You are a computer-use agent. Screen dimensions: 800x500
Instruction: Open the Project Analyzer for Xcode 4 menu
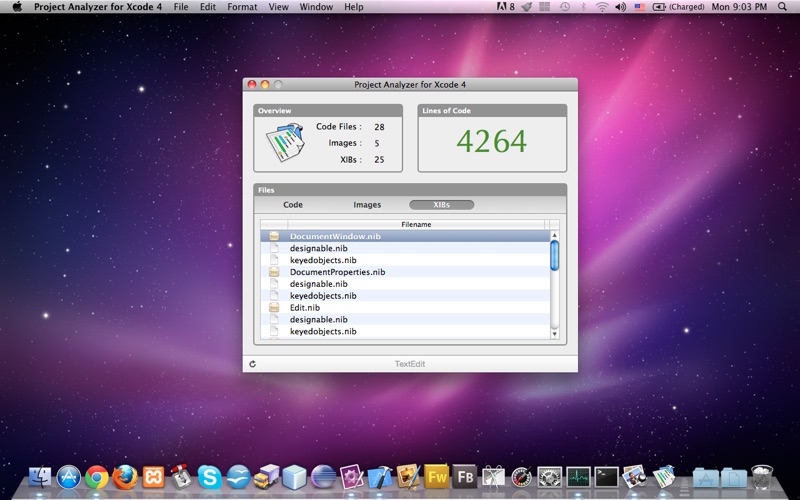[x=98, y=7]
